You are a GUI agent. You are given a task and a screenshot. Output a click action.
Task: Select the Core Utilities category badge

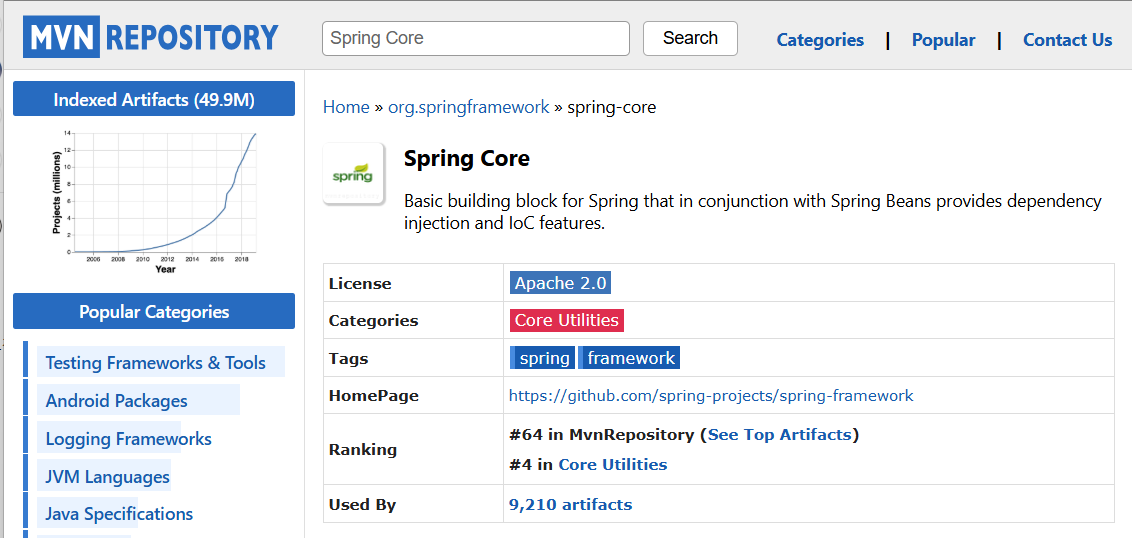(566, 320)
